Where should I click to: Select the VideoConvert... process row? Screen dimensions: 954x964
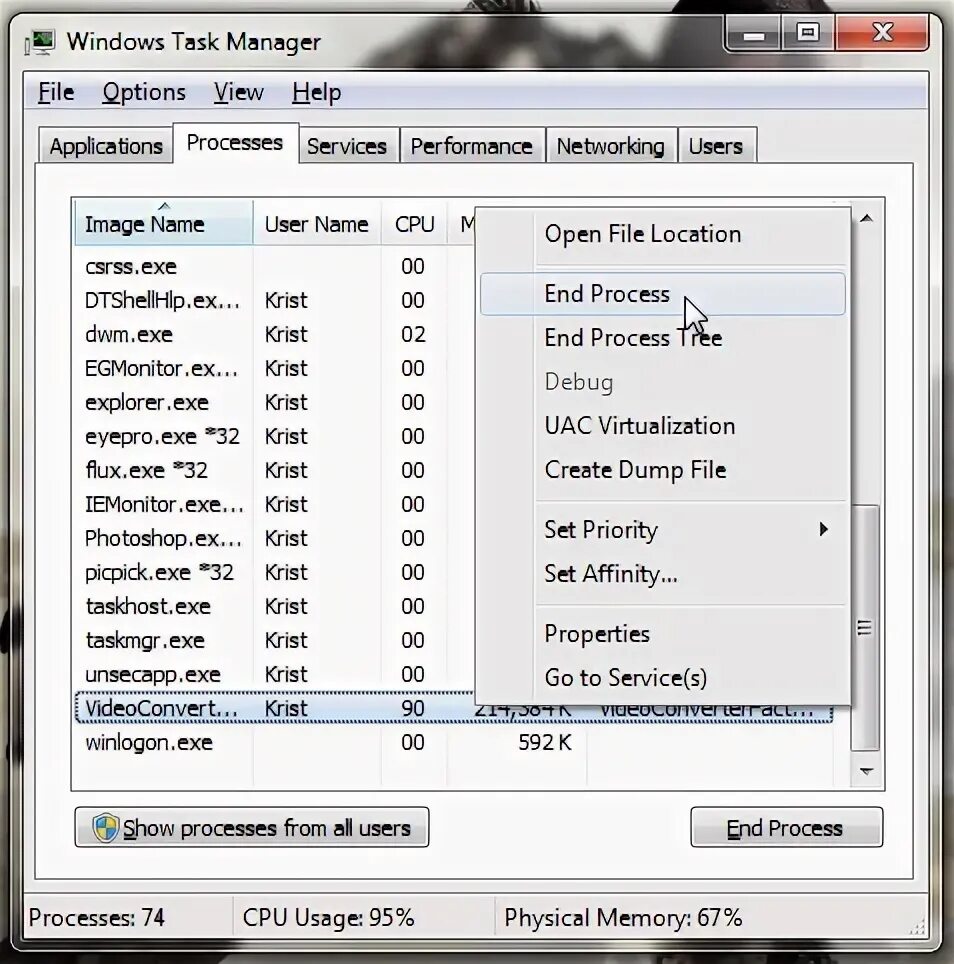(x=454, y=708)
